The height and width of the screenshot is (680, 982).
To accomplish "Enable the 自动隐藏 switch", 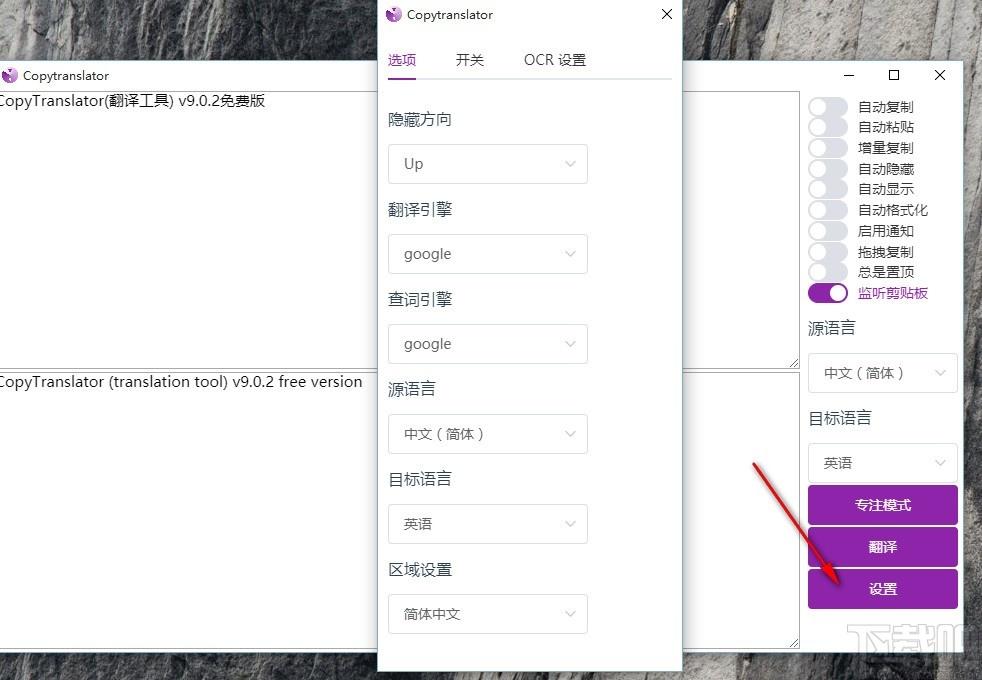I will coord(827,169).
